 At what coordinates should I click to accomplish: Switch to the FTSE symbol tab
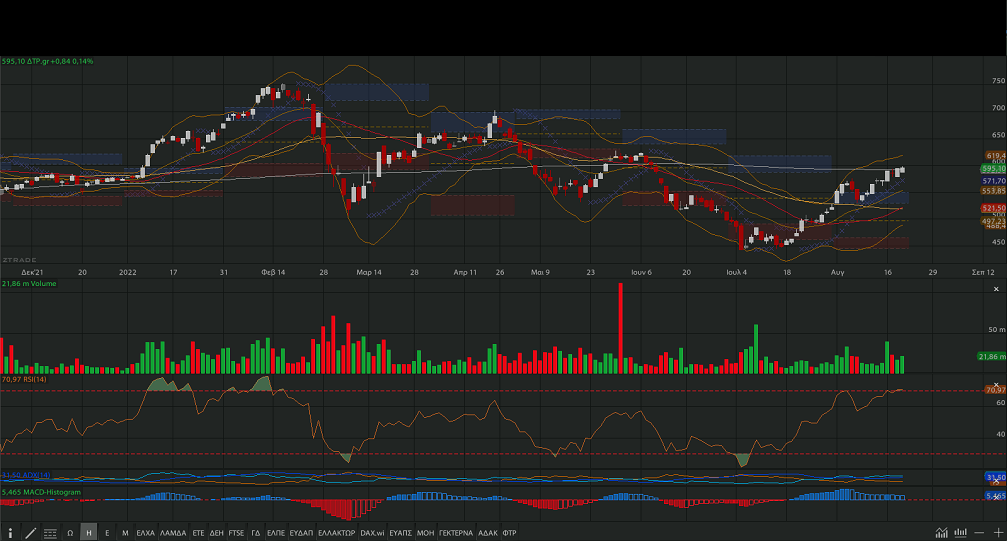coord(236,533)
